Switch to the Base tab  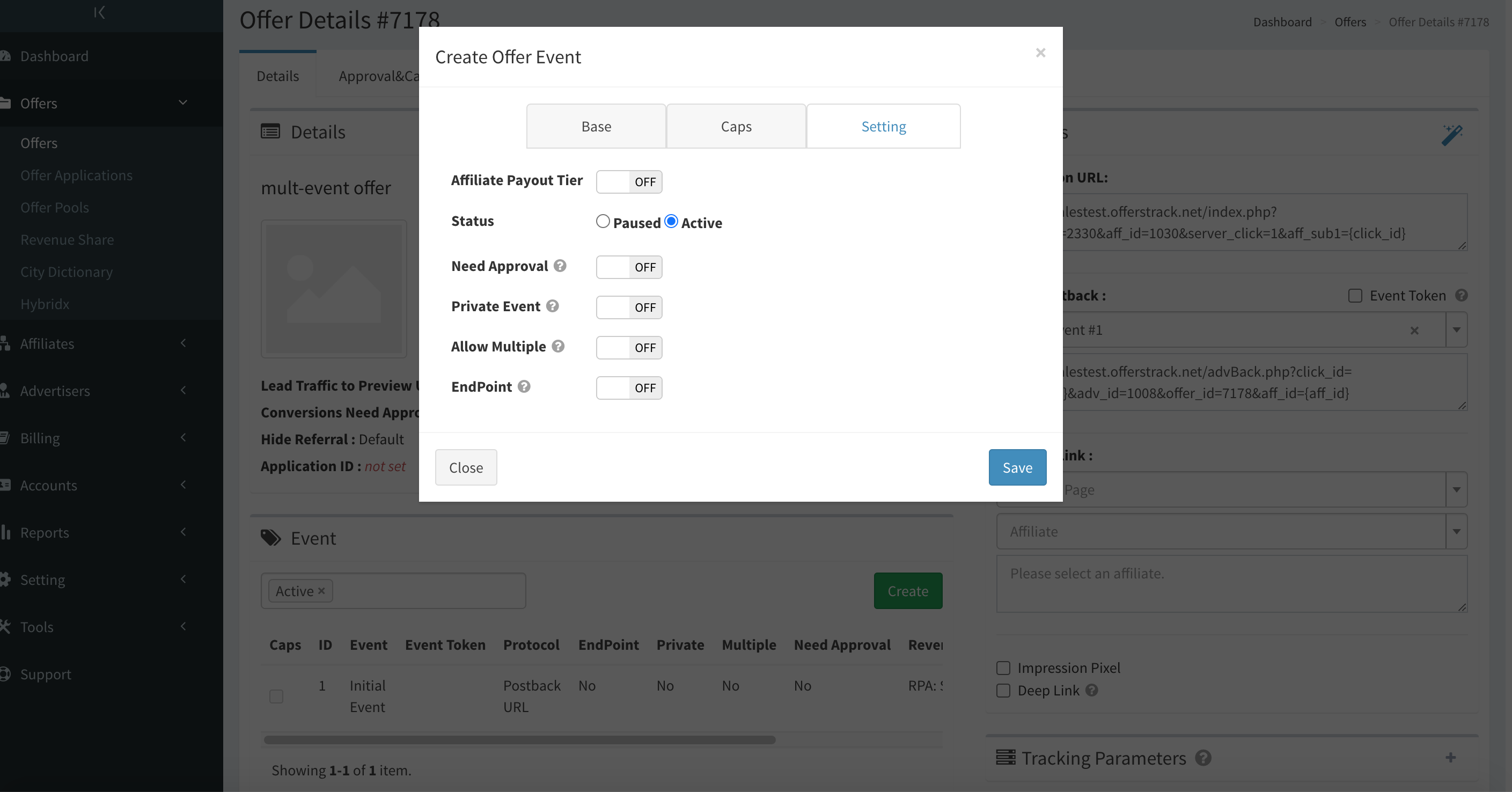(x=596, y=126)
